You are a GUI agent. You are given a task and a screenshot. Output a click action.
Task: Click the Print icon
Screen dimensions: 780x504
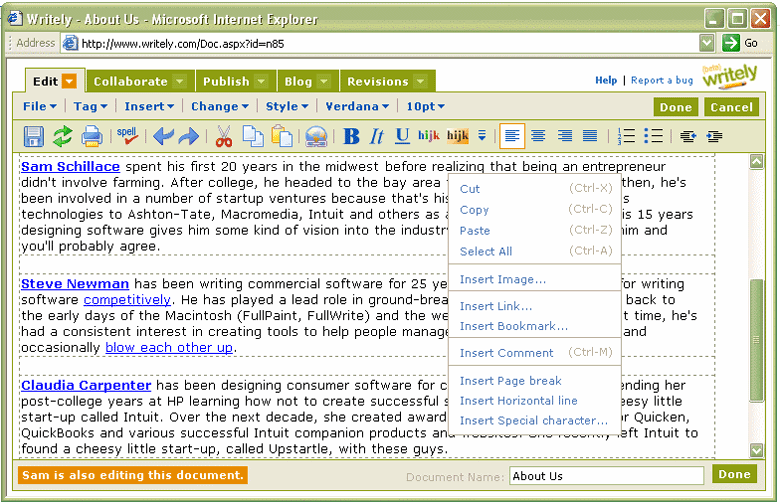coord(92,136)
